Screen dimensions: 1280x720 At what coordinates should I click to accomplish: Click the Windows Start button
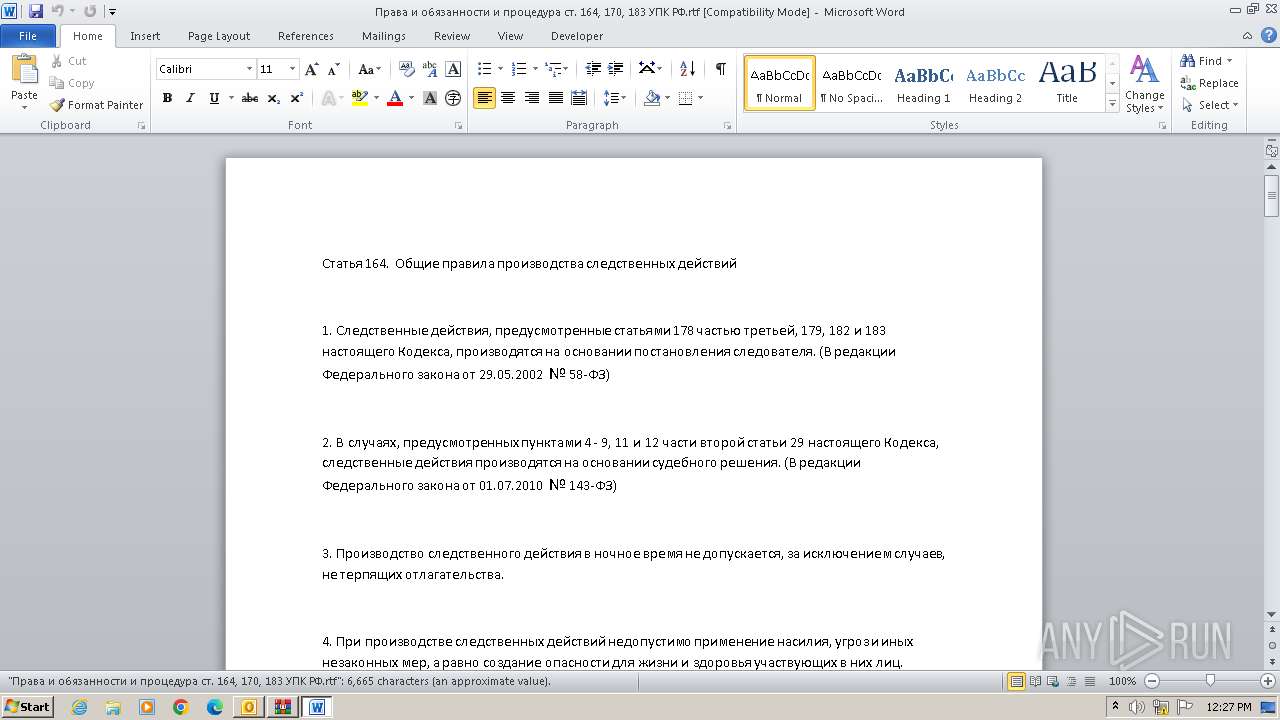click(x=28, y=707)
